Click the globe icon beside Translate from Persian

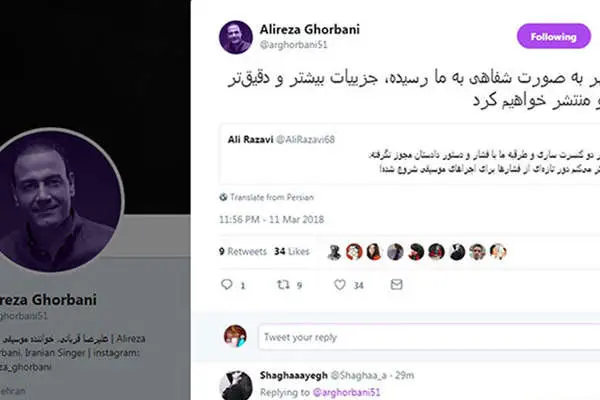223,197
